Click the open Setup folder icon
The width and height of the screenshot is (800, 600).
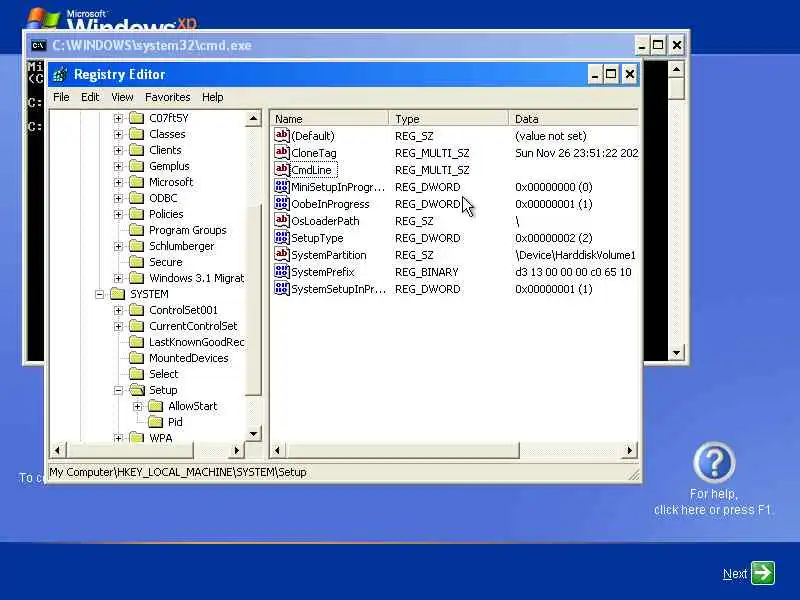[137, 390]
